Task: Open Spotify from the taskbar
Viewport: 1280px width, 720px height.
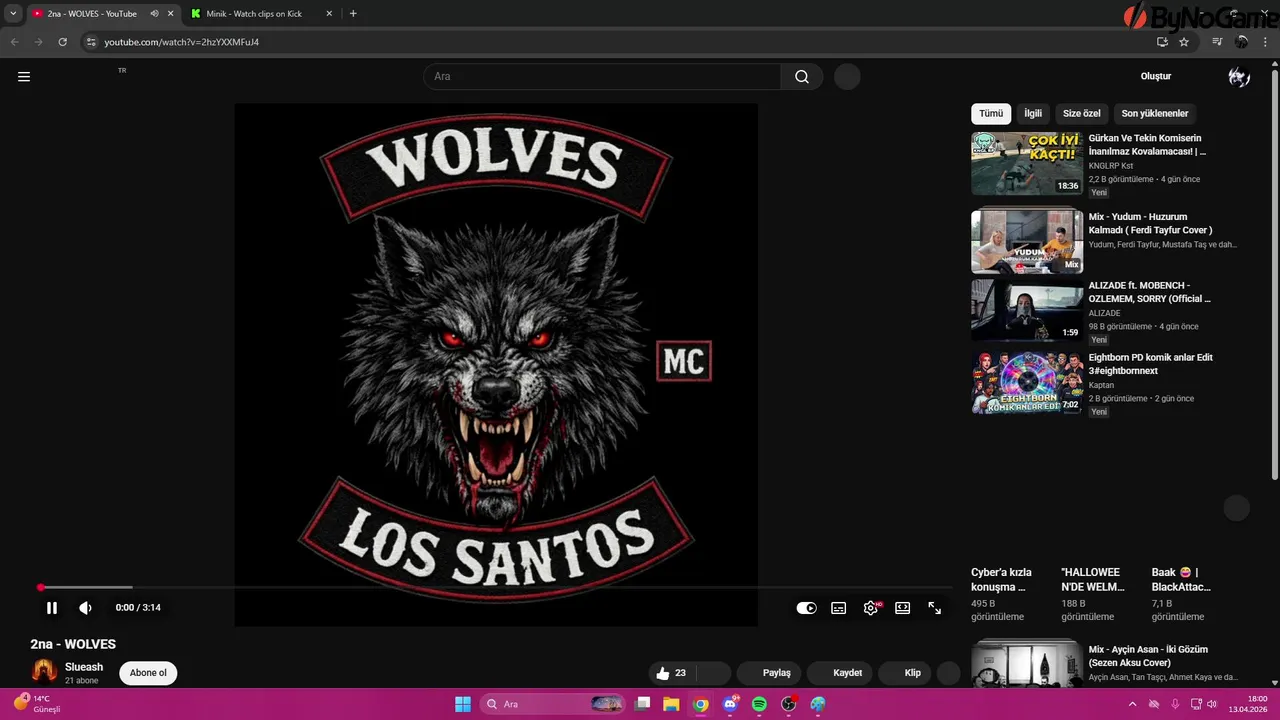Action: [x=759, y=704]
